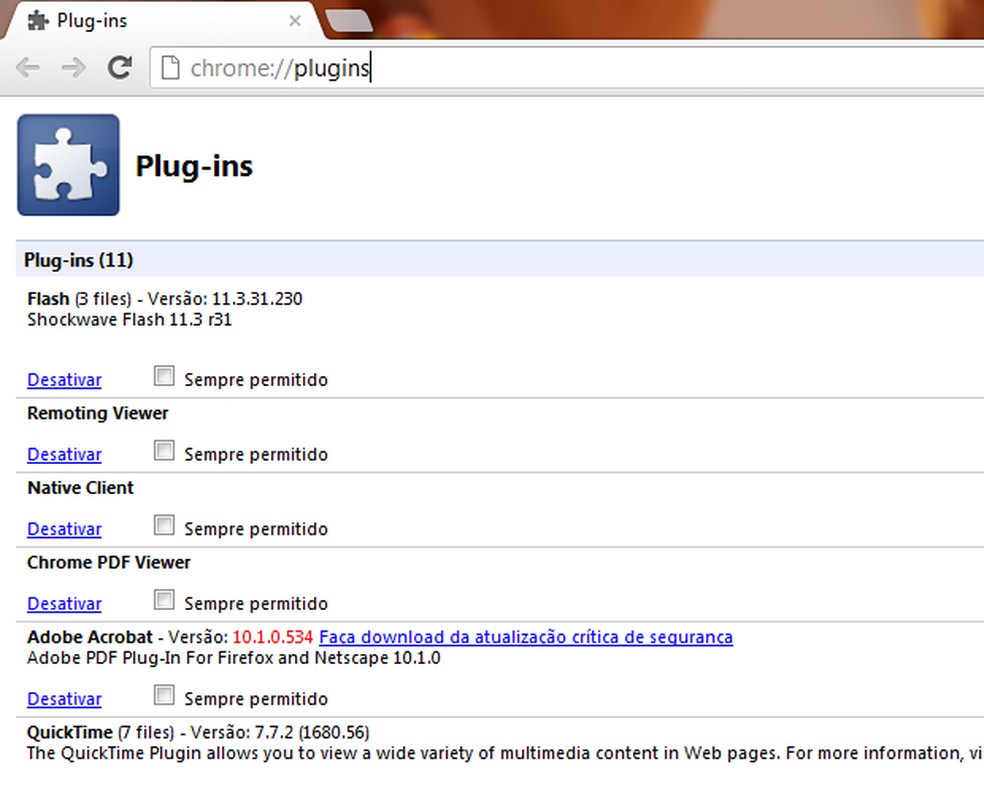Viewport: 984px width, 794px height.
Task: Click the Back navigation arrow
Action: pos(28,68)
